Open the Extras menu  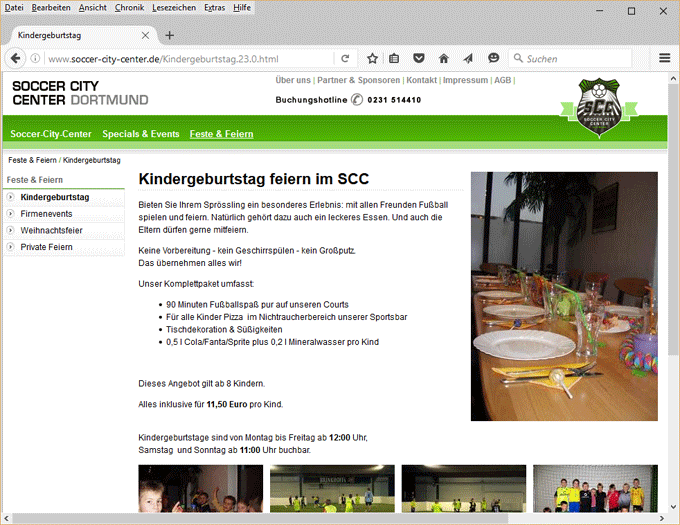[215, 7]
